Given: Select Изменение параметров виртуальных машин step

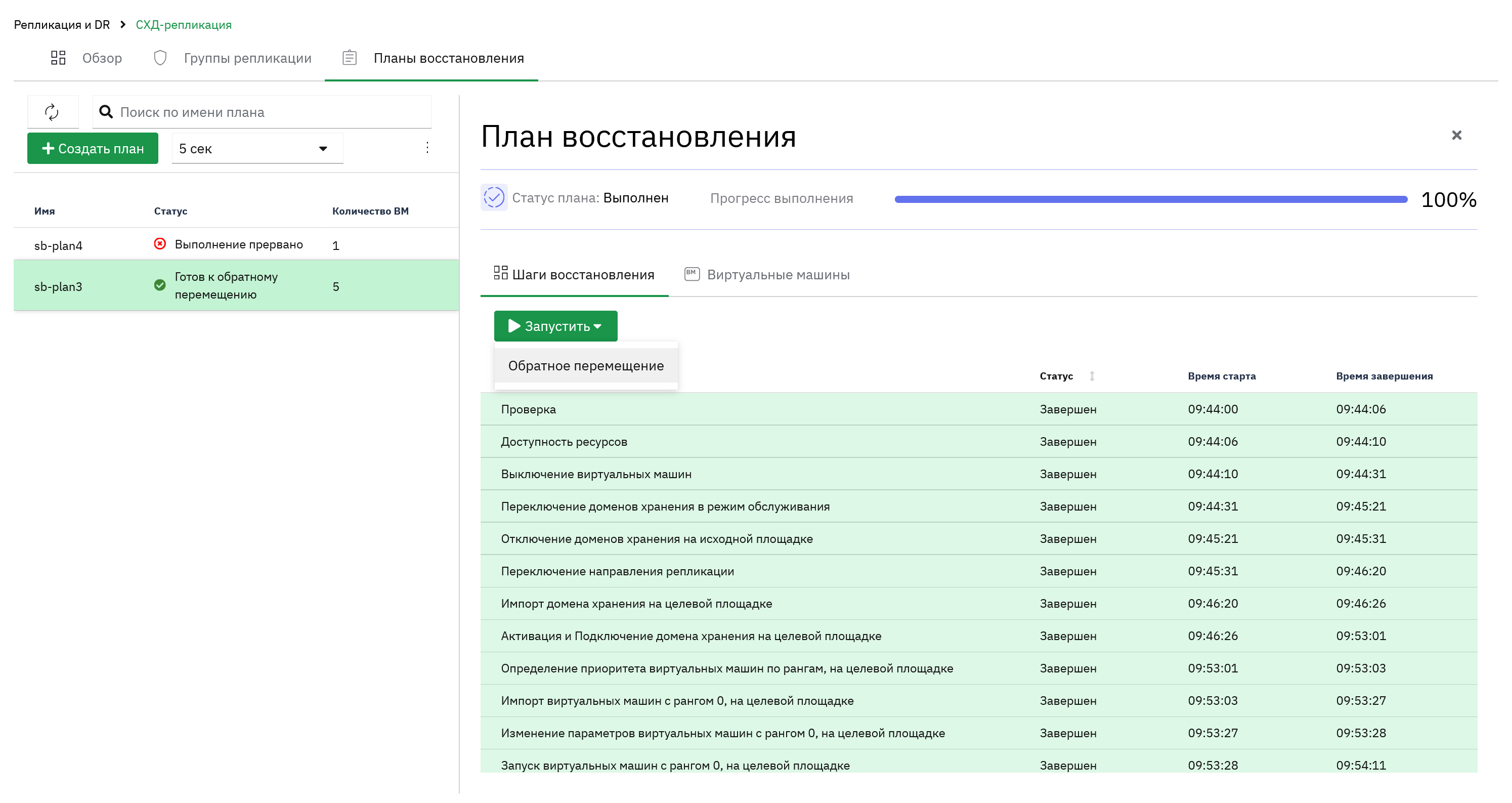Looking at the screenshot, I should click(x=978, y=733).
